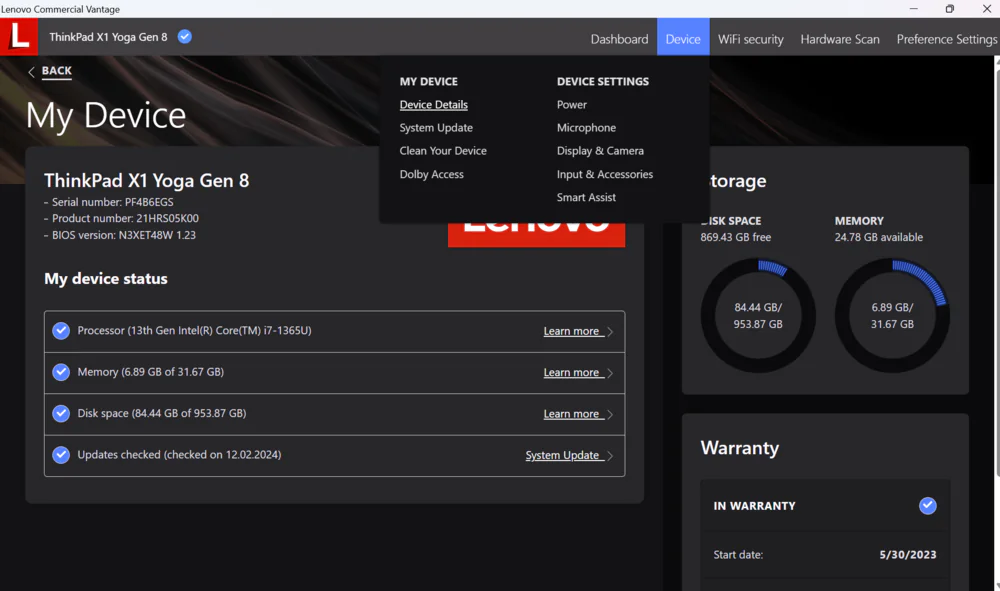Screen dimensions: 1000x591
Task: Click the disk space usage ring
Action: [x=758, y=316]
